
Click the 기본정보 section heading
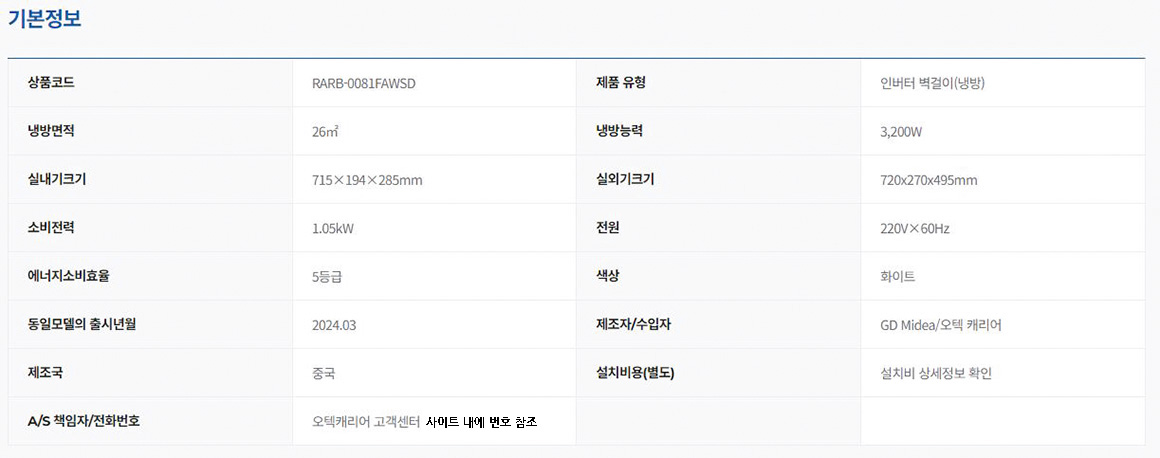(45, 18)
